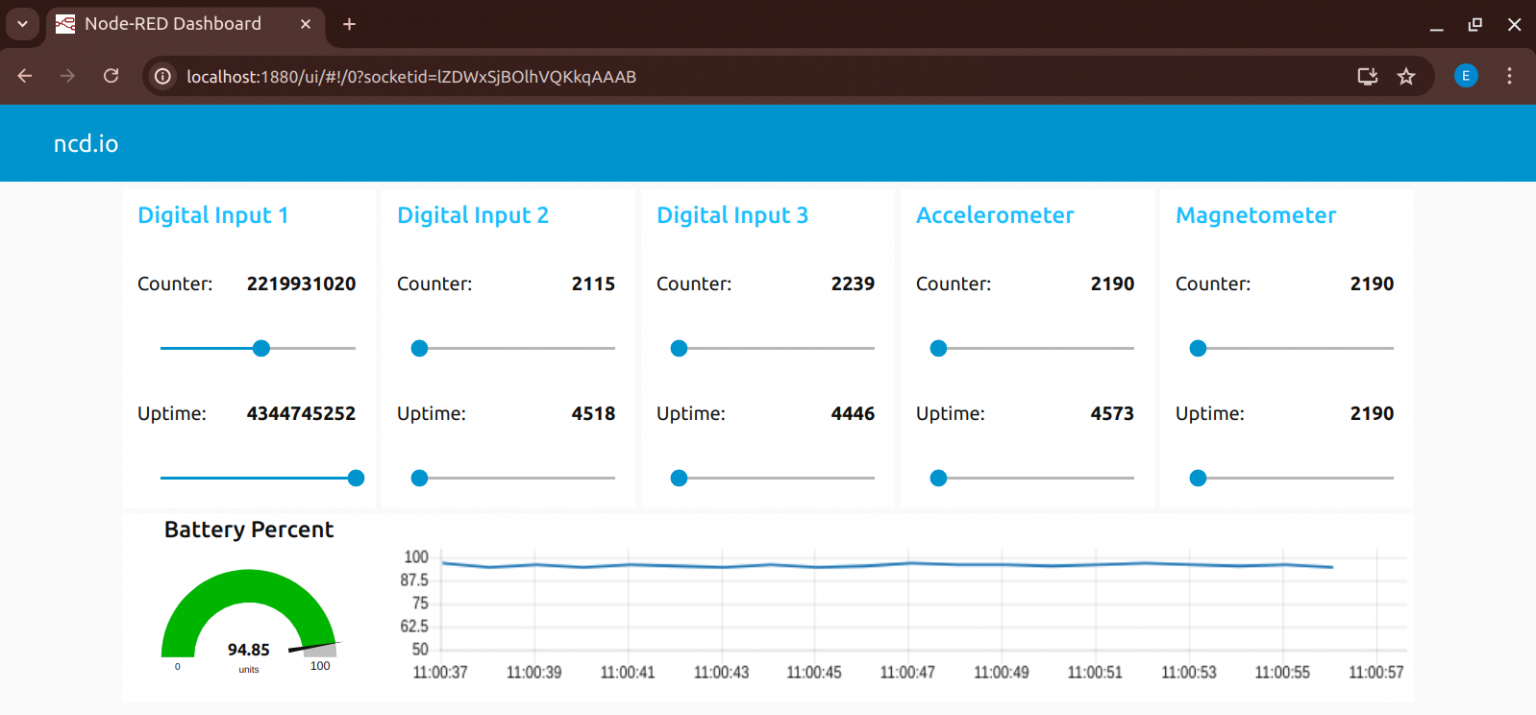Open a new browser tab
Screen dimensions: 1536x715
tap(348, 24)
